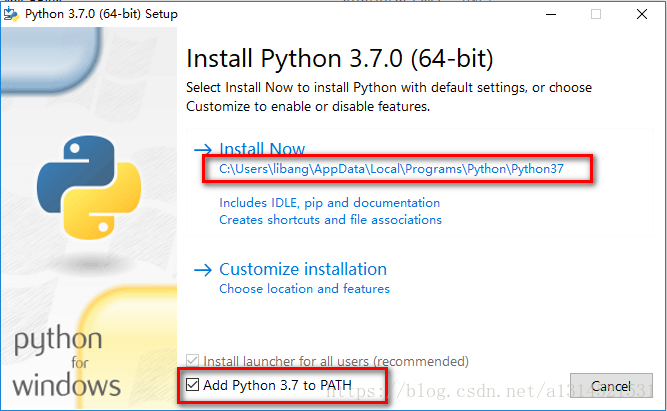Close the Python Setup window
Image resolution: width=667 pixels, height=411 pixels.
(x=642, y=14)
